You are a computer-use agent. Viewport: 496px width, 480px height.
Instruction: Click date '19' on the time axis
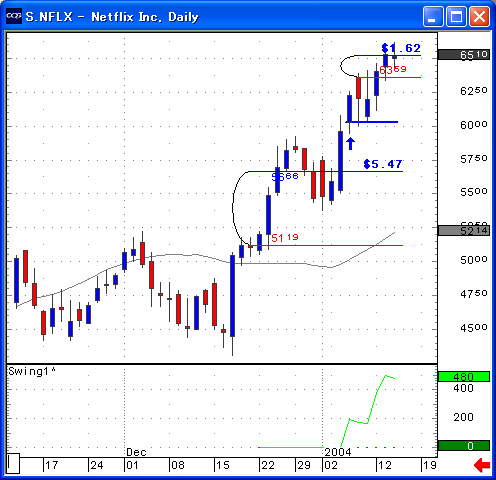click(x=430, y=465)
